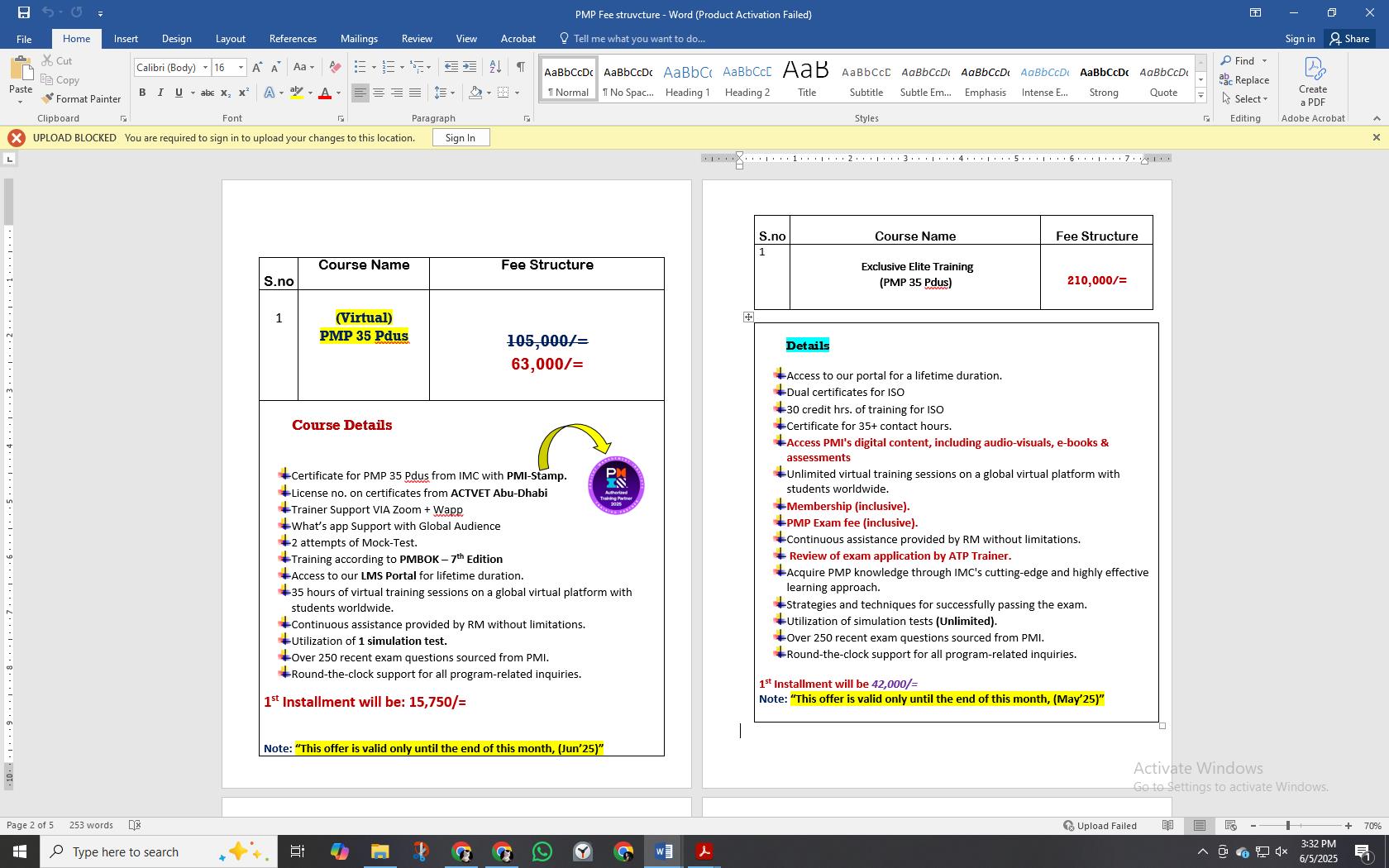This screenshot has height=868, width=1389.
Task: Apply subscript formatting
Action: (x=227, y=93)
